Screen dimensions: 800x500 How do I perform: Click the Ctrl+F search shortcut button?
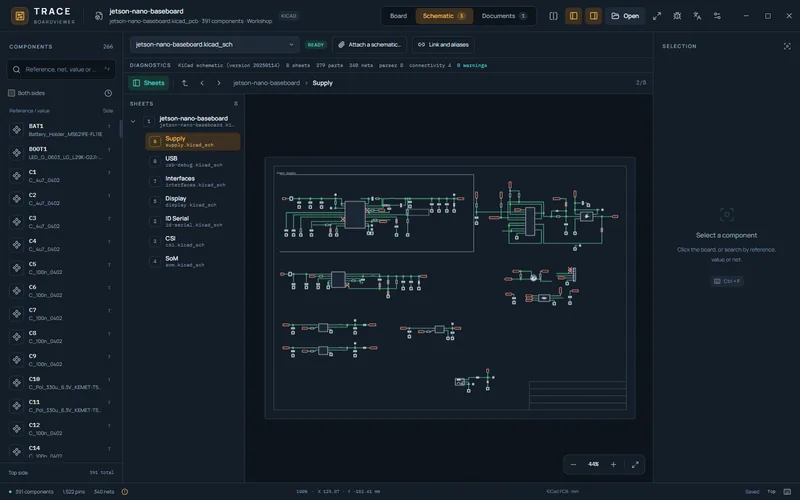pos(727,281)
